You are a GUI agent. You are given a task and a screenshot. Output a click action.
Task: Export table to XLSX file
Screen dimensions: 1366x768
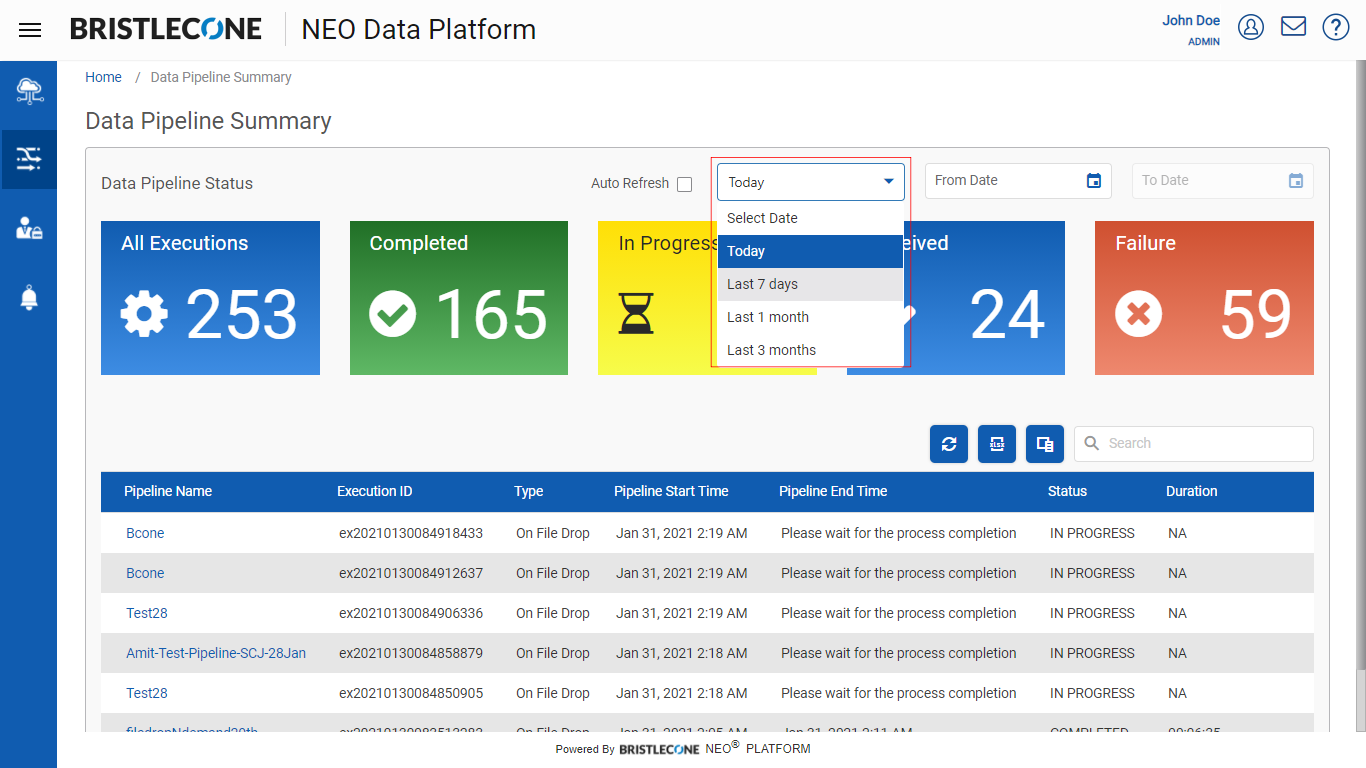997,444
